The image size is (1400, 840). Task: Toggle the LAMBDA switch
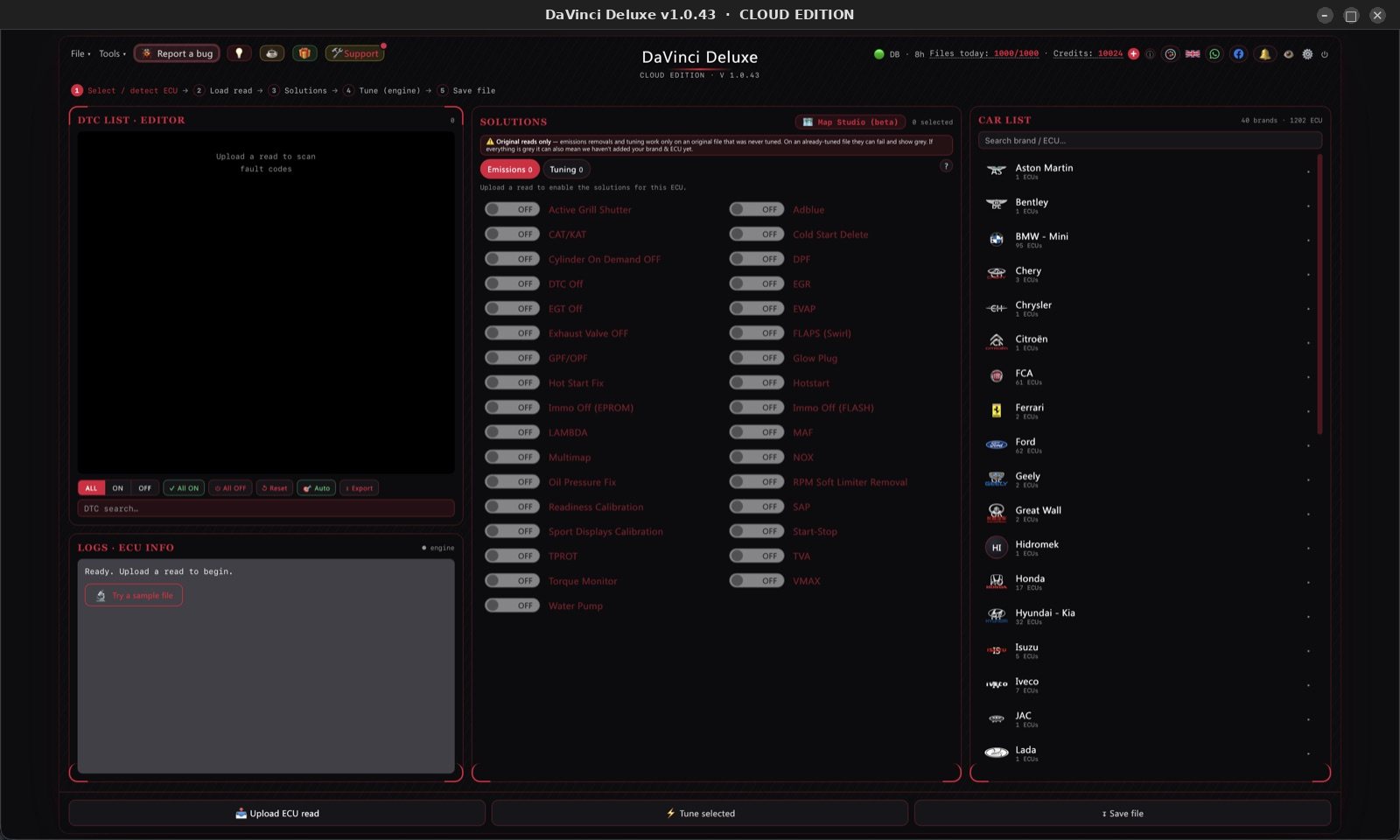coord(512,432)
